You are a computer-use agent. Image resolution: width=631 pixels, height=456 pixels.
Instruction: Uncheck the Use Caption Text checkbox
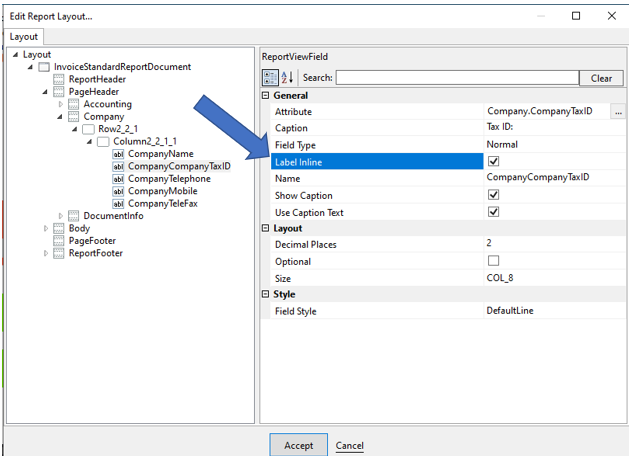point(493,212)
